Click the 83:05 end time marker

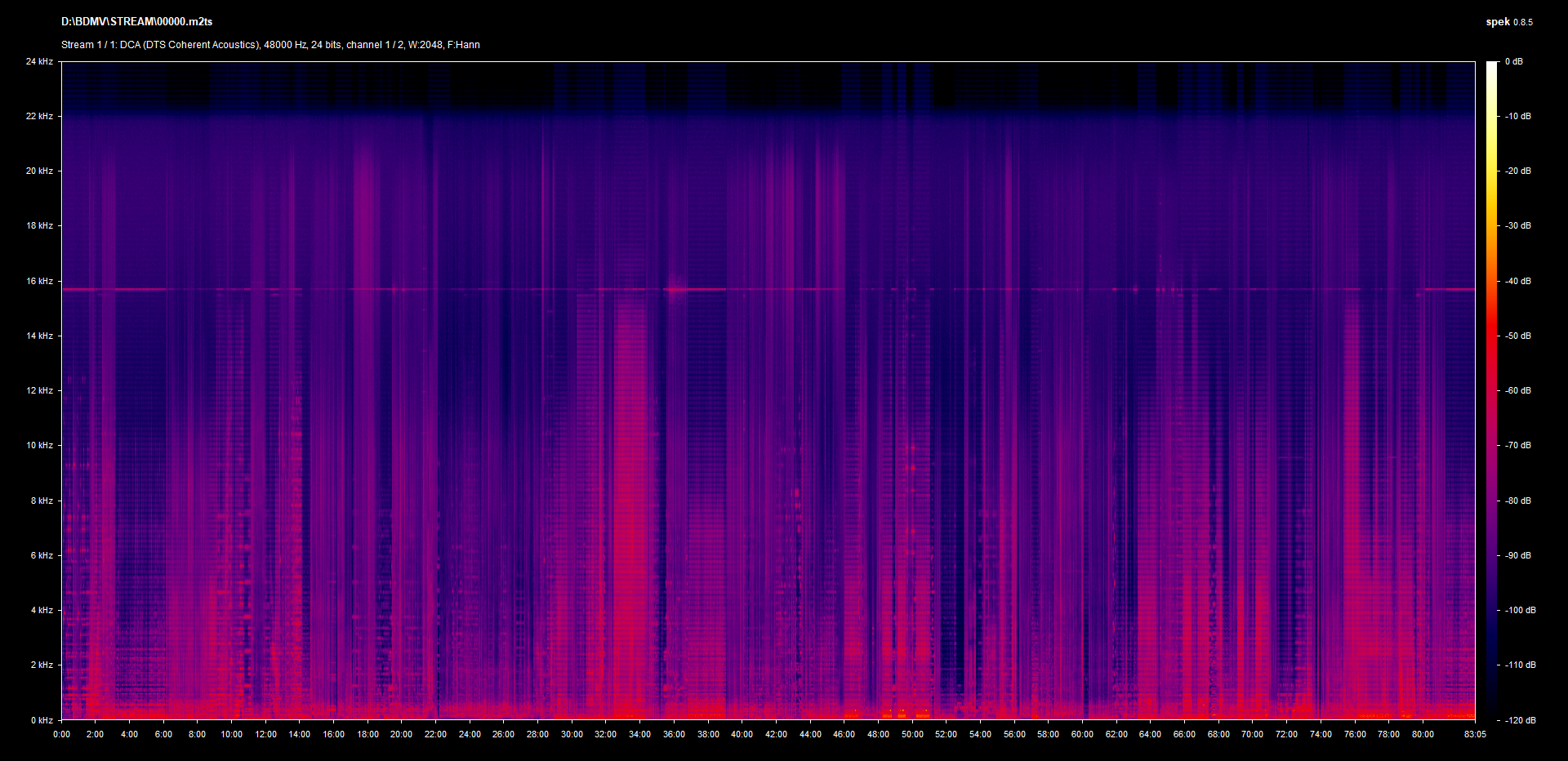click(x=1475, y=734)
